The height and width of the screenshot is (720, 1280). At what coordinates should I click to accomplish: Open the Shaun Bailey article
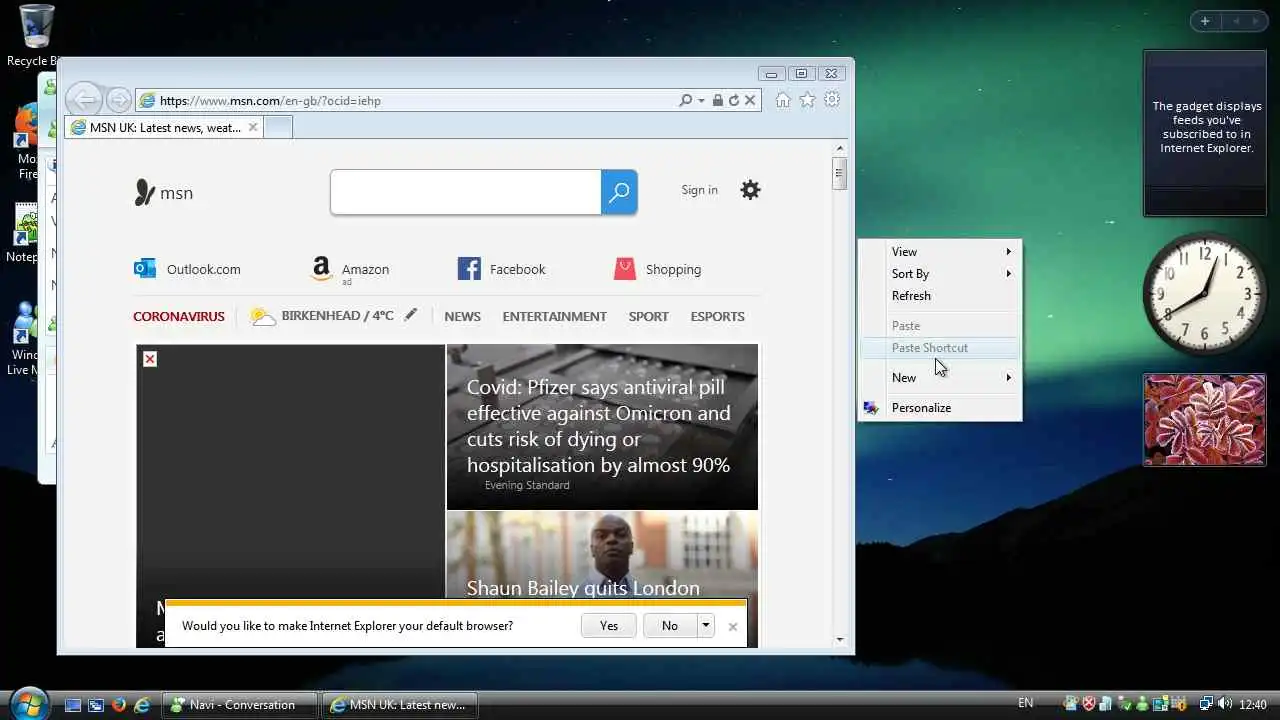tap(602, 578)
